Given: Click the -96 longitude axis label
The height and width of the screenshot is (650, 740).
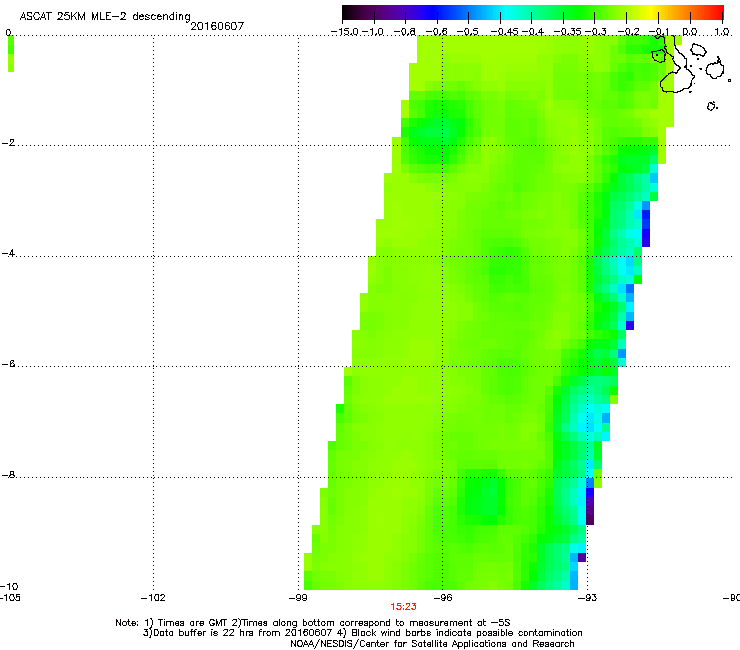Looking at the screenshot, I should (x=443, y=598).
